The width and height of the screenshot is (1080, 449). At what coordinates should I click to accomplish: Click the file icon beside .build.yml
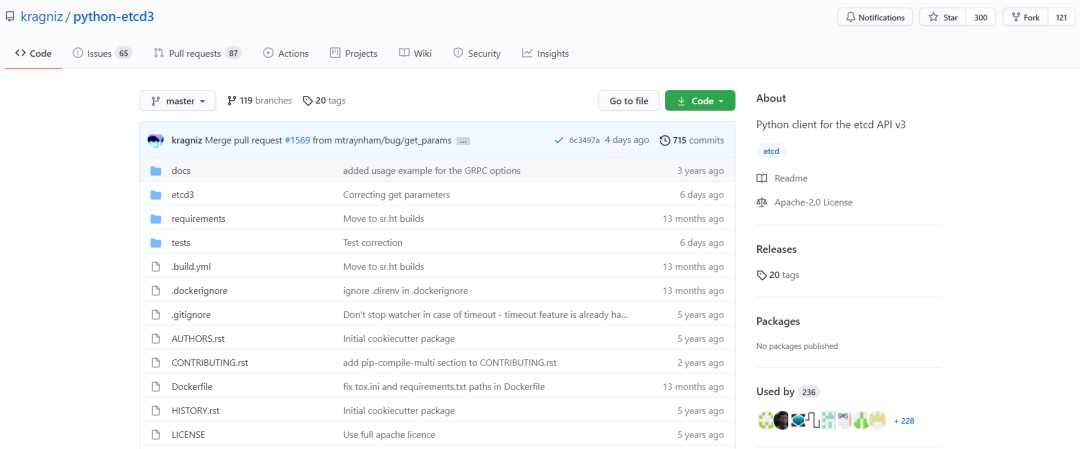(x=156, y=267)
